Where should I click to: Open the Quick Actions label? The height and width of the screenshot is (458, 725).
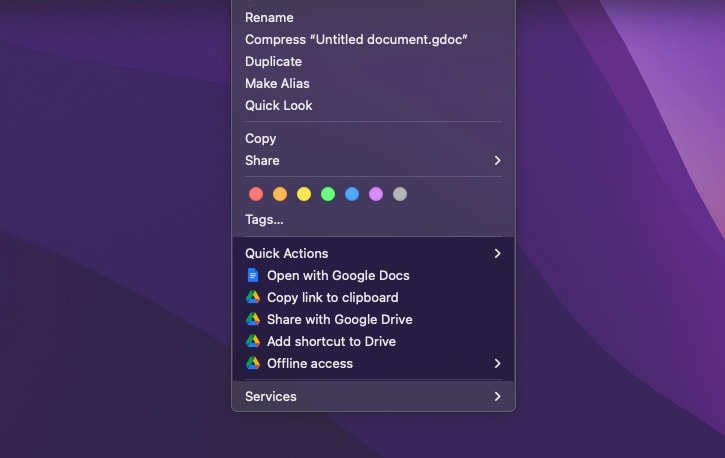(x=287, y=253)
